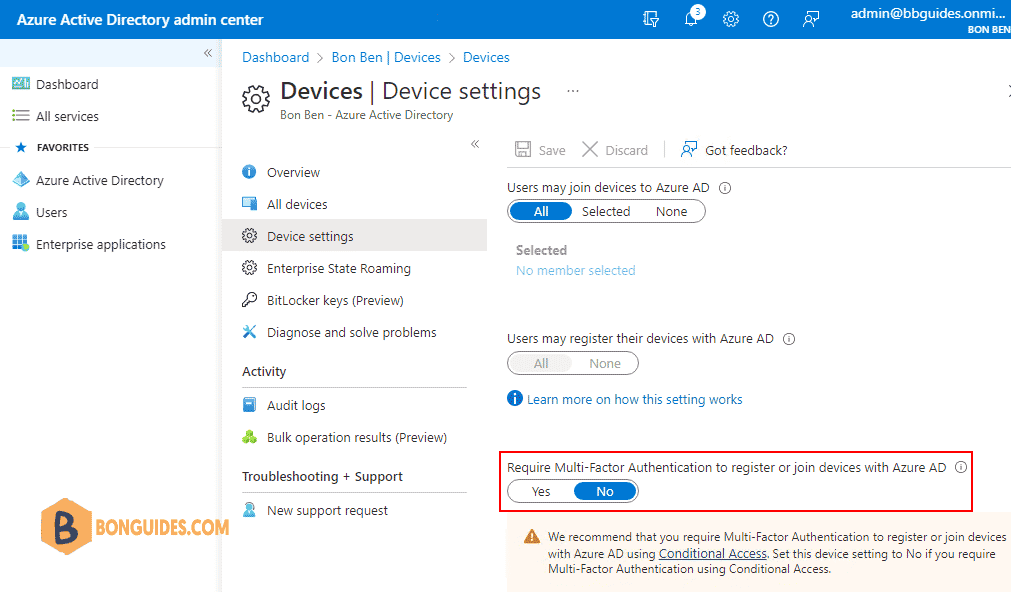
Task: Click the Discard button
Action: point(615,150)
